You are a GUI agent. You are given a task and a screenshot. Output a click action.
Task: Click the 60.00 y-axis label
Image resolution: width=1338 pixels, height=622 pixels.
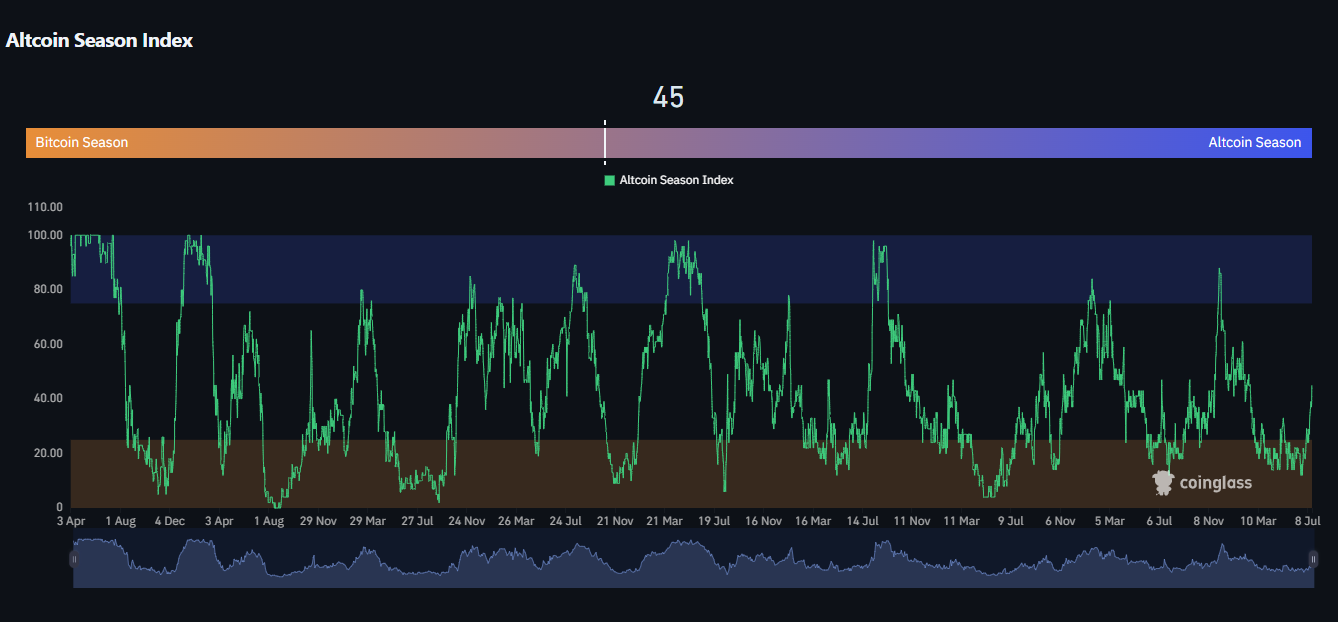click(x=47, y=344)
